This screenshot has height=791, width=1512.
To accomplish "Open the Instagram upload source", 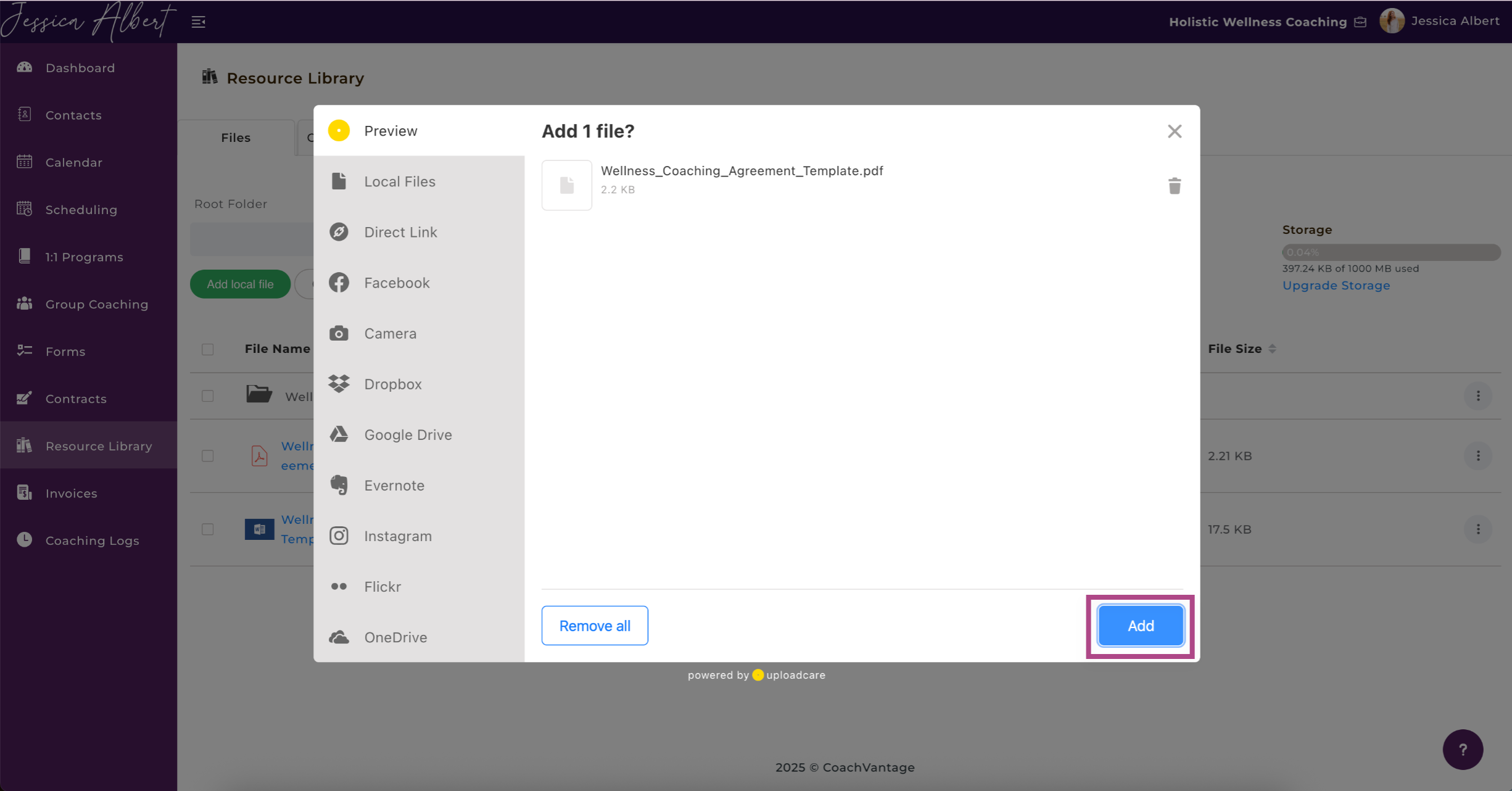I will tap(397, 536).
